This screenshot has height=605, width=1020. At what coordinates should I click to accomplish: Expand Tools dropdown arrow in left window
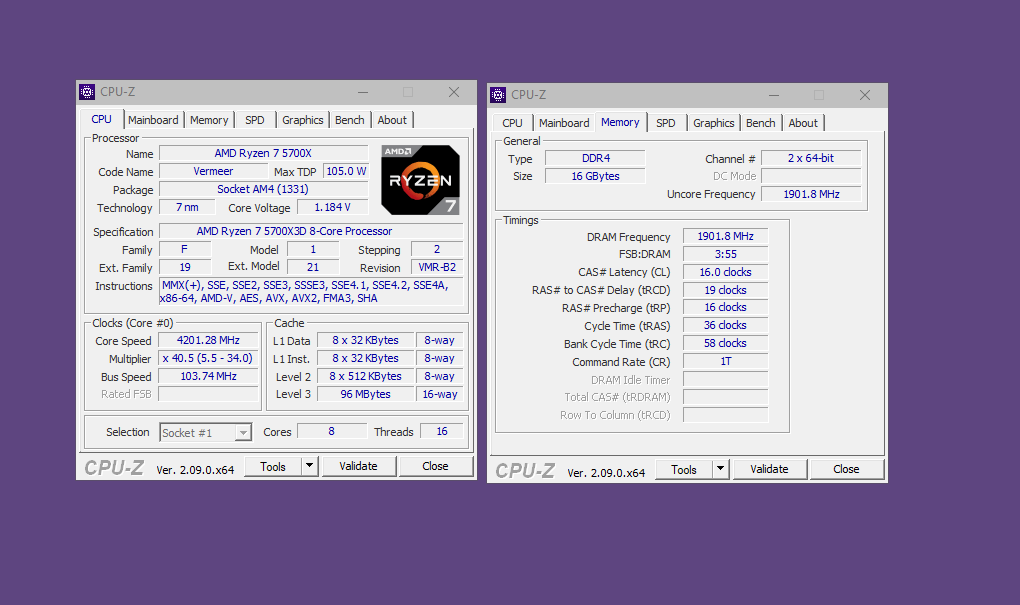310,466
